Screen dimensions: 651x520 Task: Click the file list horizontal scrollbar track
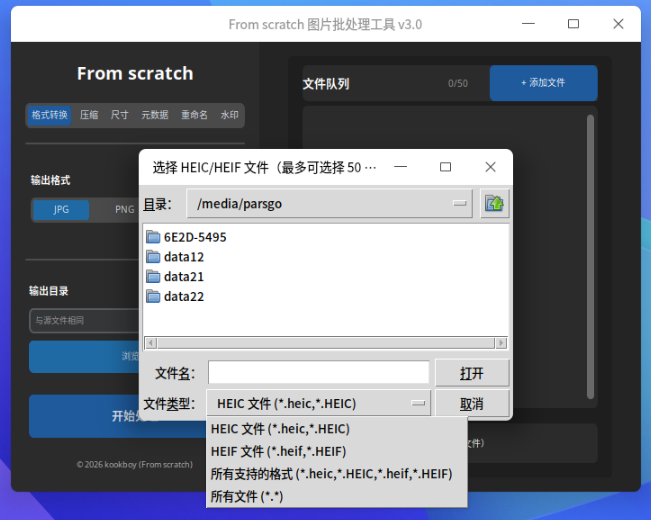(326, 343)
